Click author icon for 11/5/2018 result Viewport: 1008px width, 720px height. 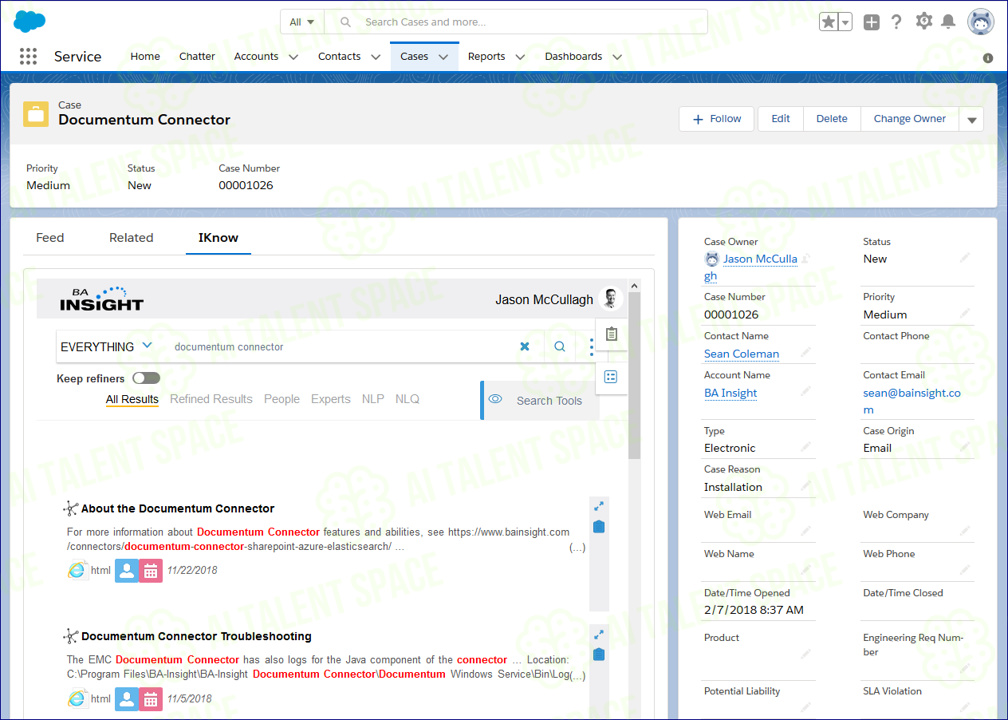coord(127,699)
